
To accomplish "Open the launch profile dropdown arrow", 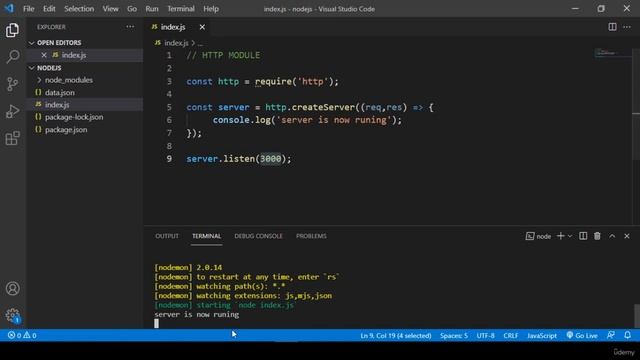I will [x=570, y=236].
